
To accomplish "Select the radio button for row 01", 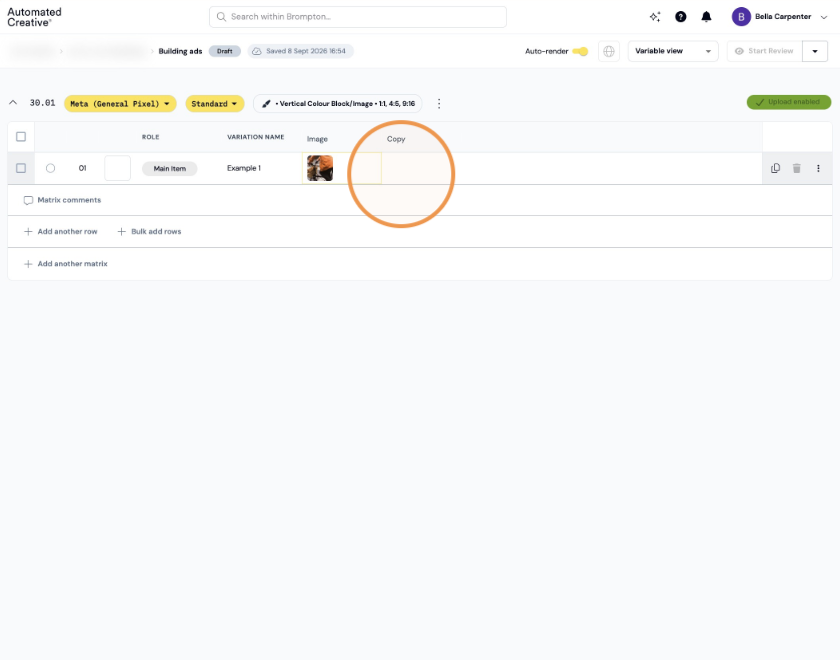I will pos(50,168).
